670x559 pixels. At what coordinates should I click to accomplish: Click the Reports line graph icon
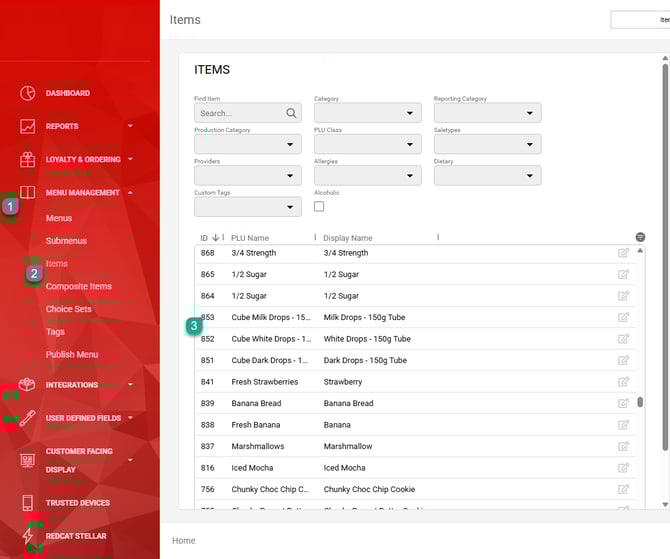tap(27, 127)
